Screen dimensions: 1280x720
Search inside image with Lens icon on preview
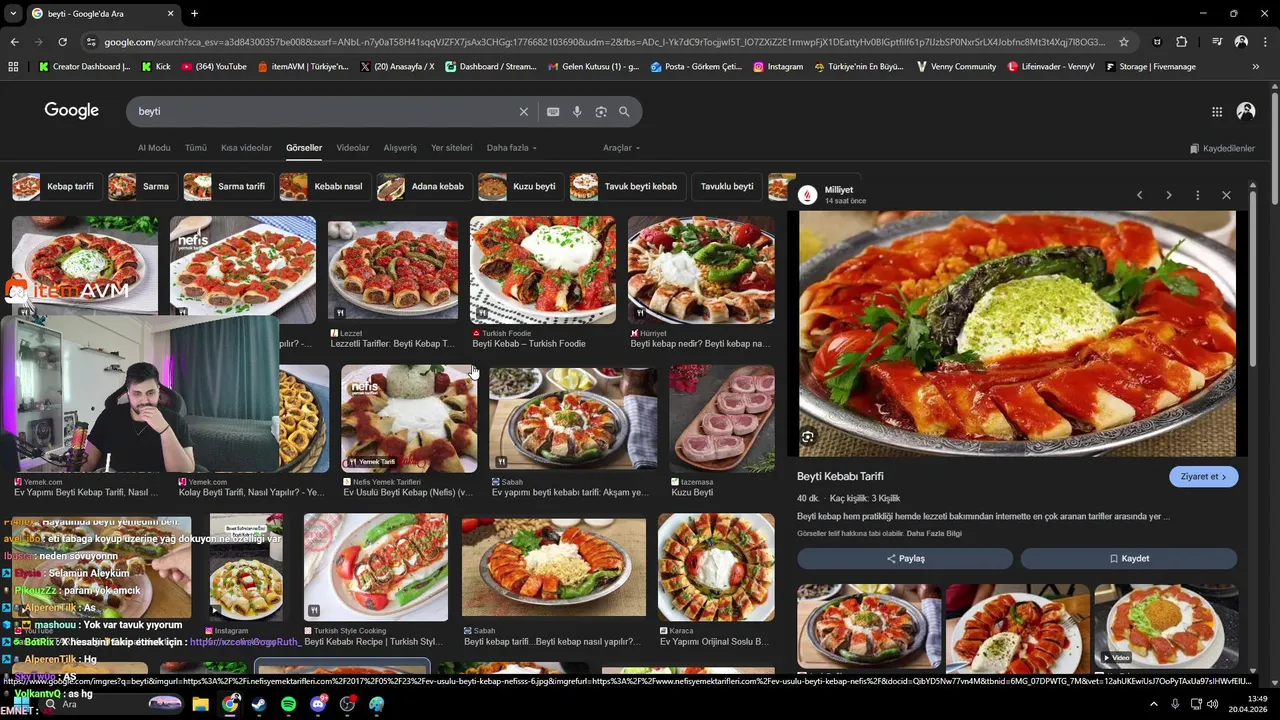click(808, 437)
